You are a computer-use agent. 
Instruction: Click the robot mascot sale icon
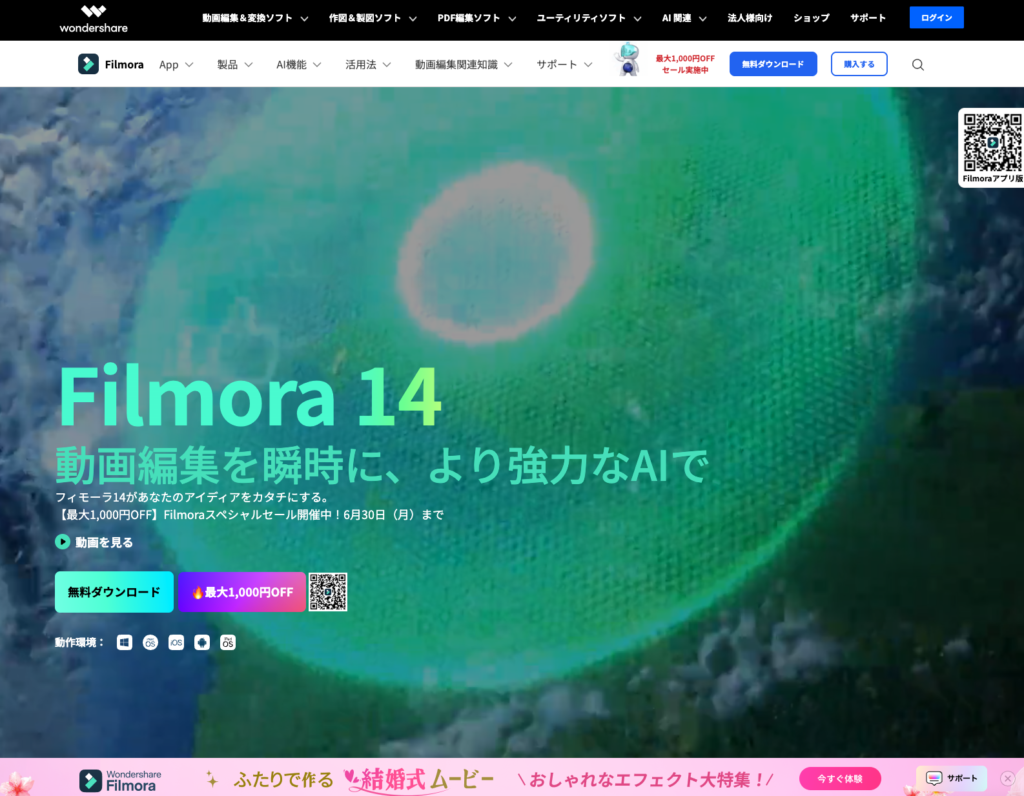[x=627, y=60]
